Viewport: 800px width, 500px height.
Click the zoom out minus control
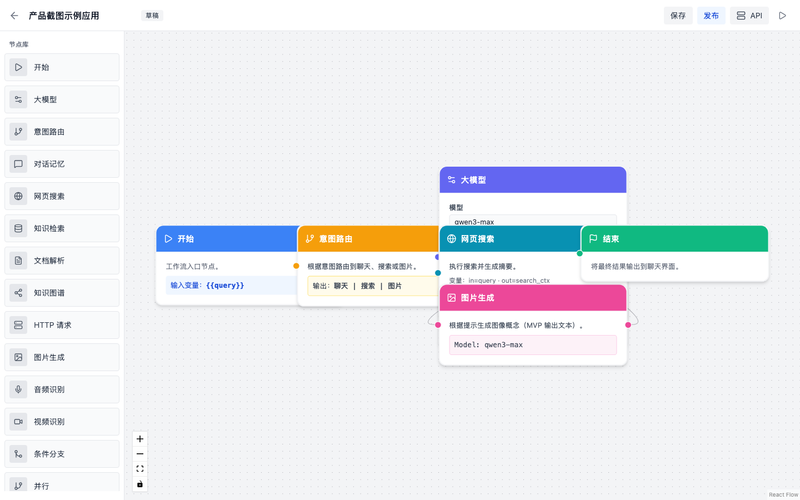click(x=140, y=454)
